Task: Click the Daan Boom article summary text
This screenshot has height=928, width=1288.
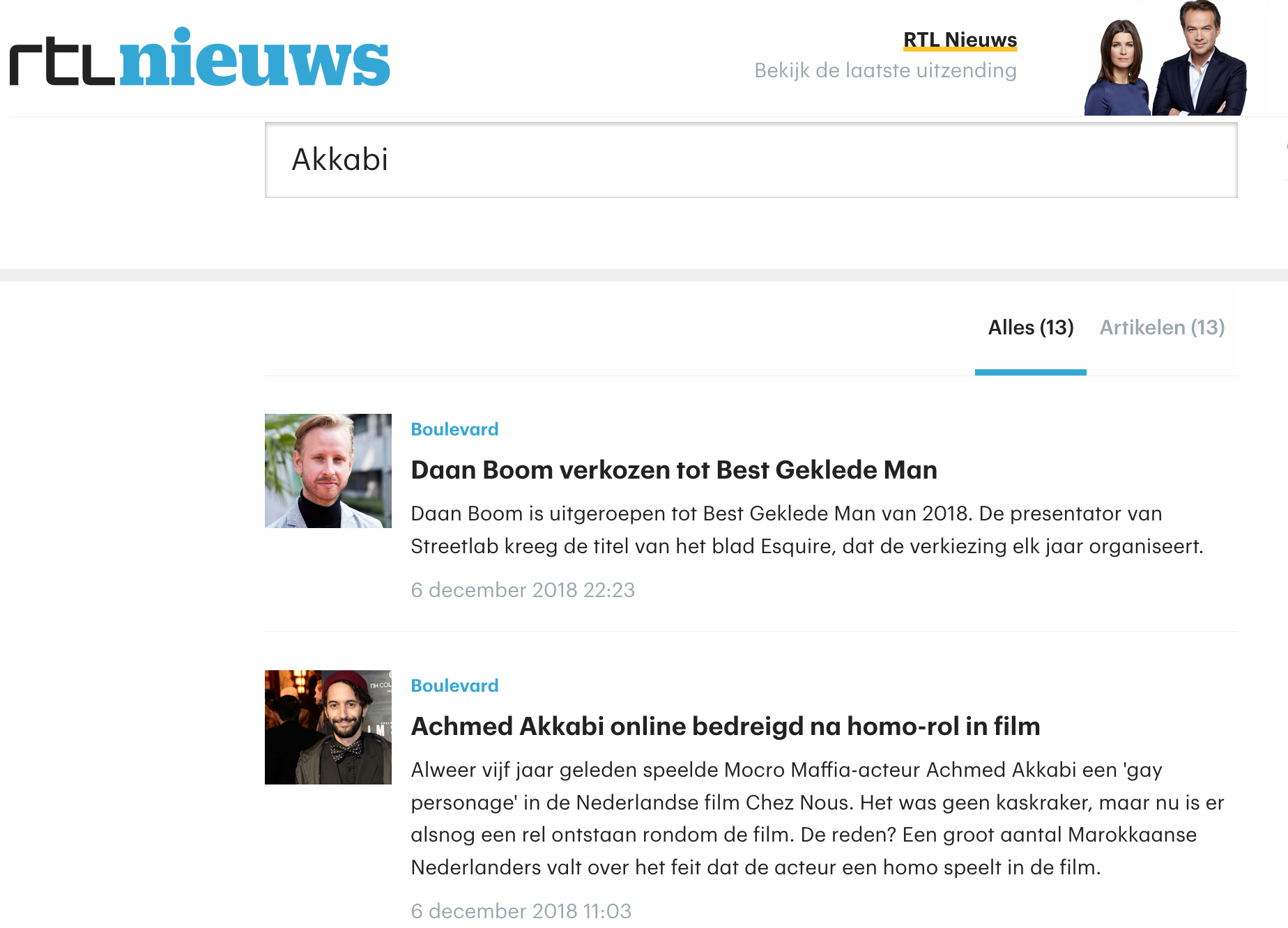Action: (x=807, y=529)
